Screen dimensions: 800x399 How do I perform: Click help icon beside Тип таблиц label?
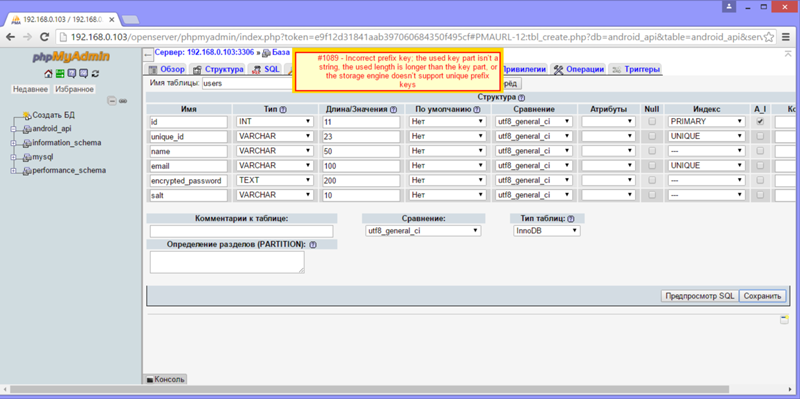click(571, 218)
